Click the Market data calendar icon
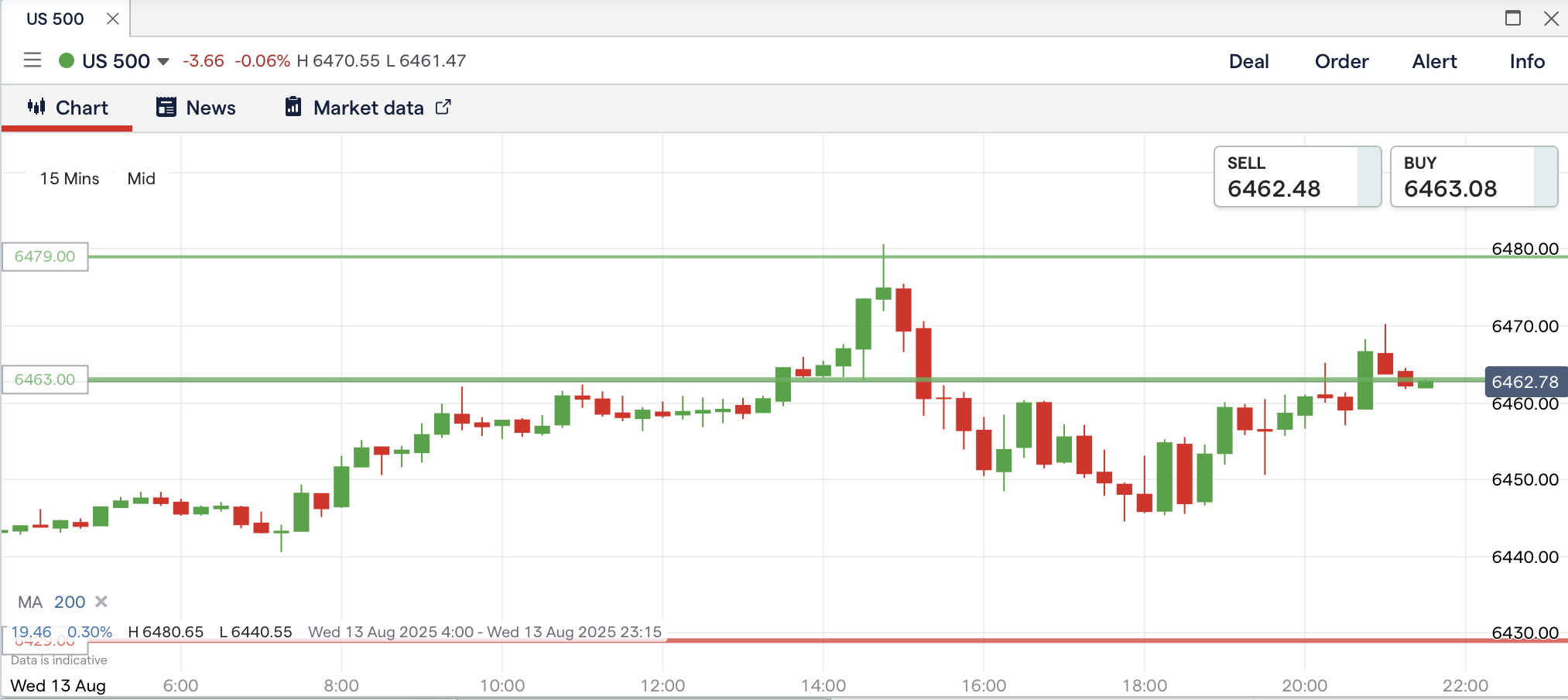Screen dimensions: 1568x700 (293, 107)
